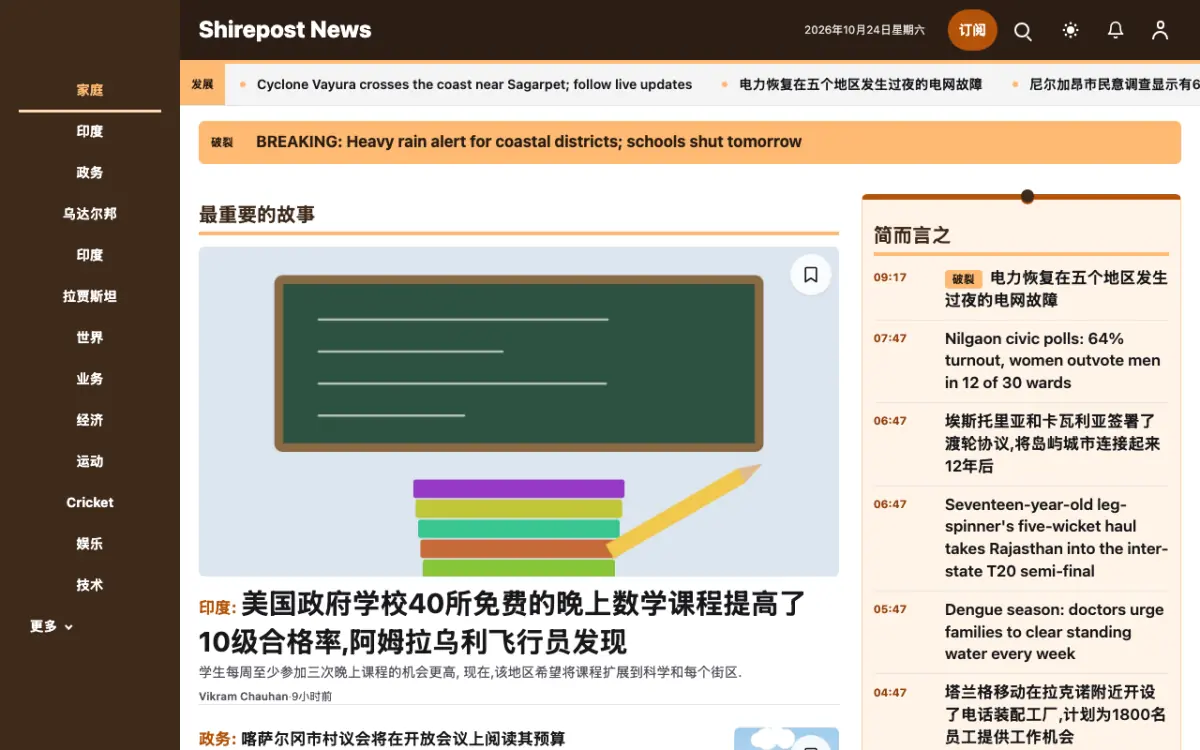Open Cyclone Vayura ticker headline
This screenshot has height=750, width=1200.
click(x=474, y=85)
